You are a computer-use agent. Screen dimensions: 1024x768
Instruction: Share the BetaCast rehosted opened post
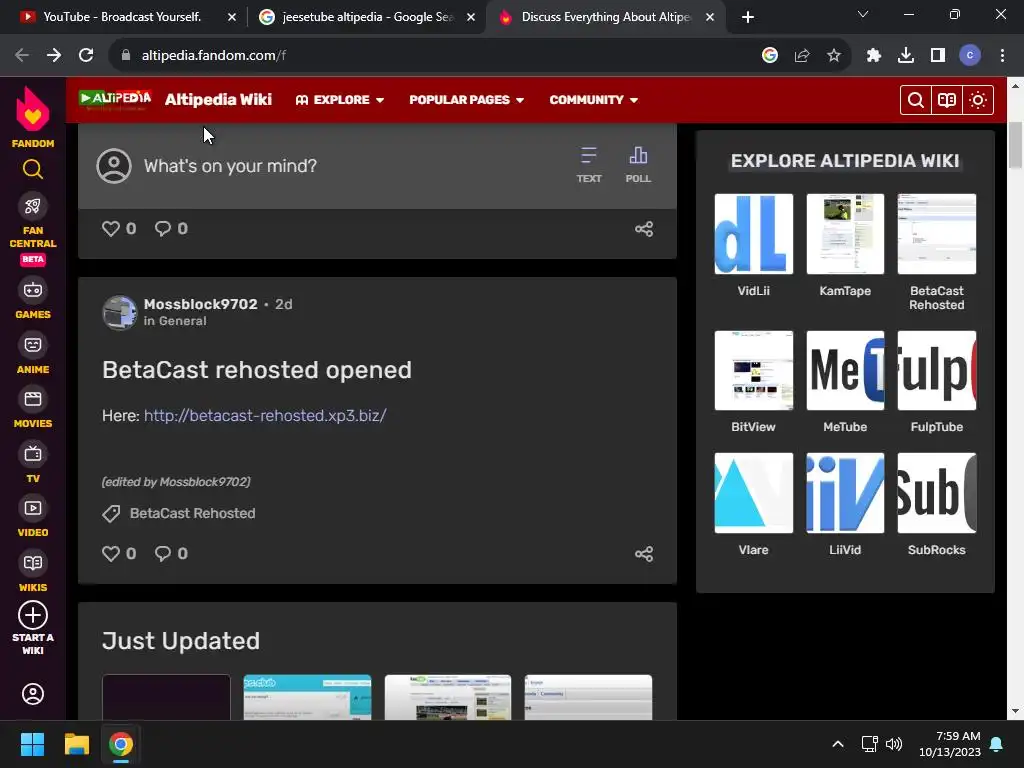(644, 554)
